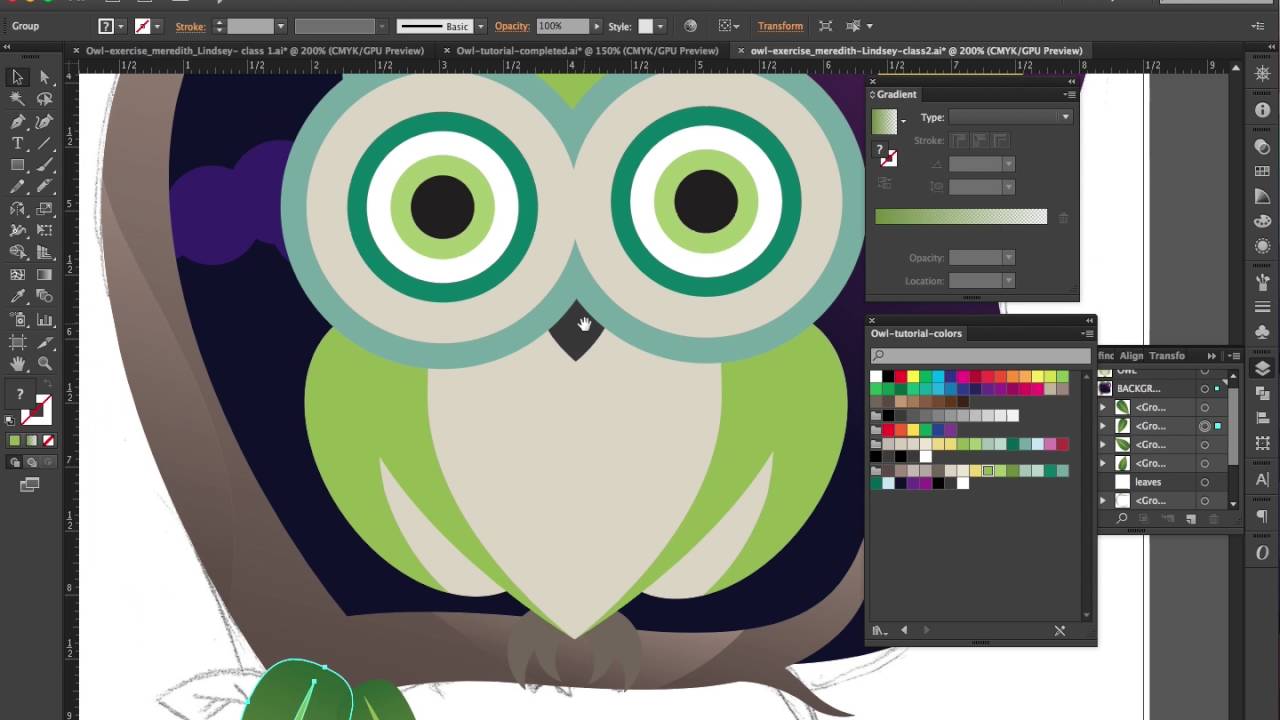The width and height of the screenshot is (1280, 720).
Task: Open stroke weight dropdown in control bar
Action: pyautogui.click(x=280, y=26)
